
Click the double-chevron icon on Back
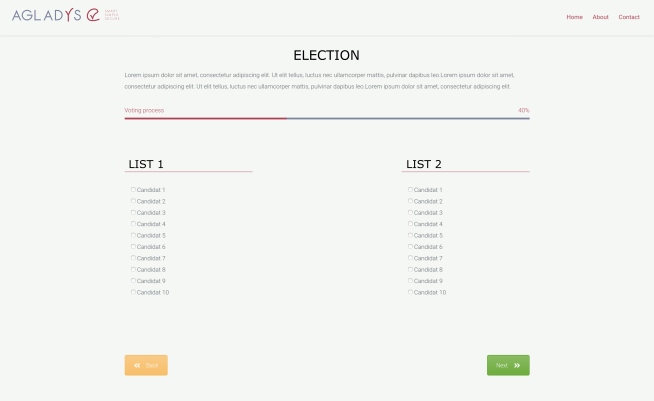pyautogui.click(x=137, y=365)
